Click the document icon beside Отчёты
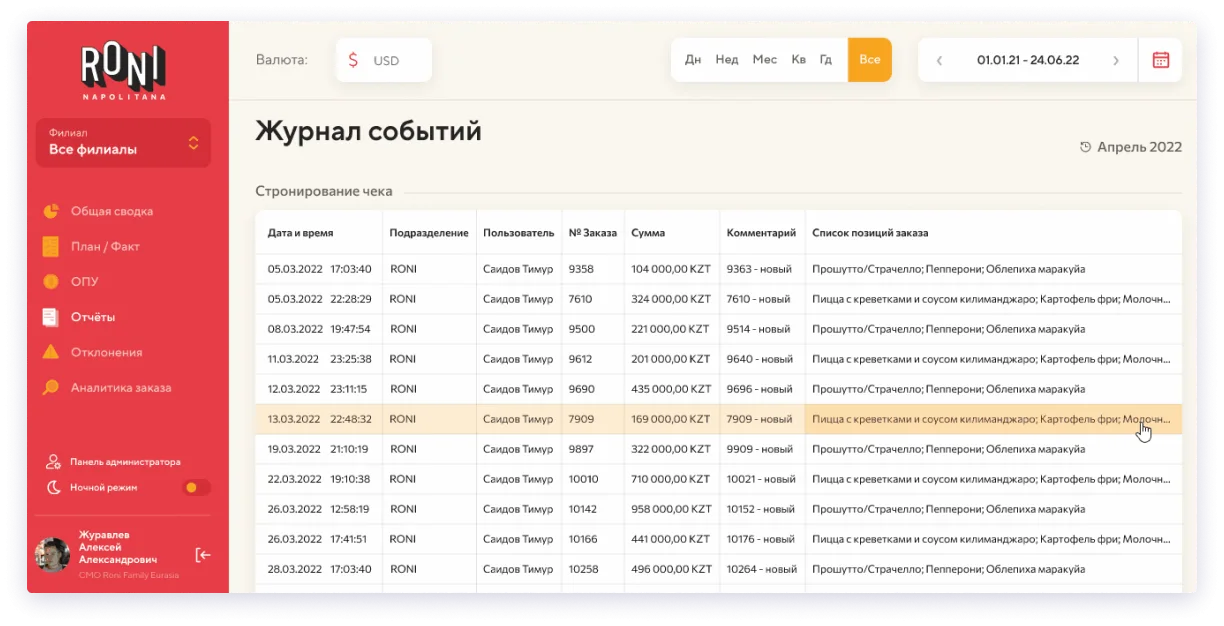 (51, 317)
